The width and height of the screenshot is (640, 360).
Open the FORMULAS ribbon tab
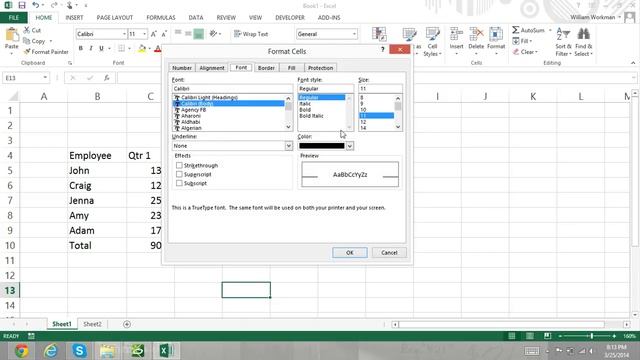(161, 18)
